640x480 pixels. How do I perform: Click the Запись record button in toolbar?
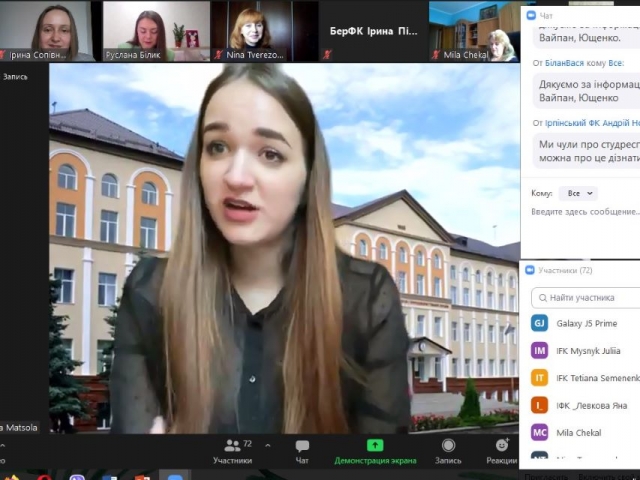click(448, 451)
